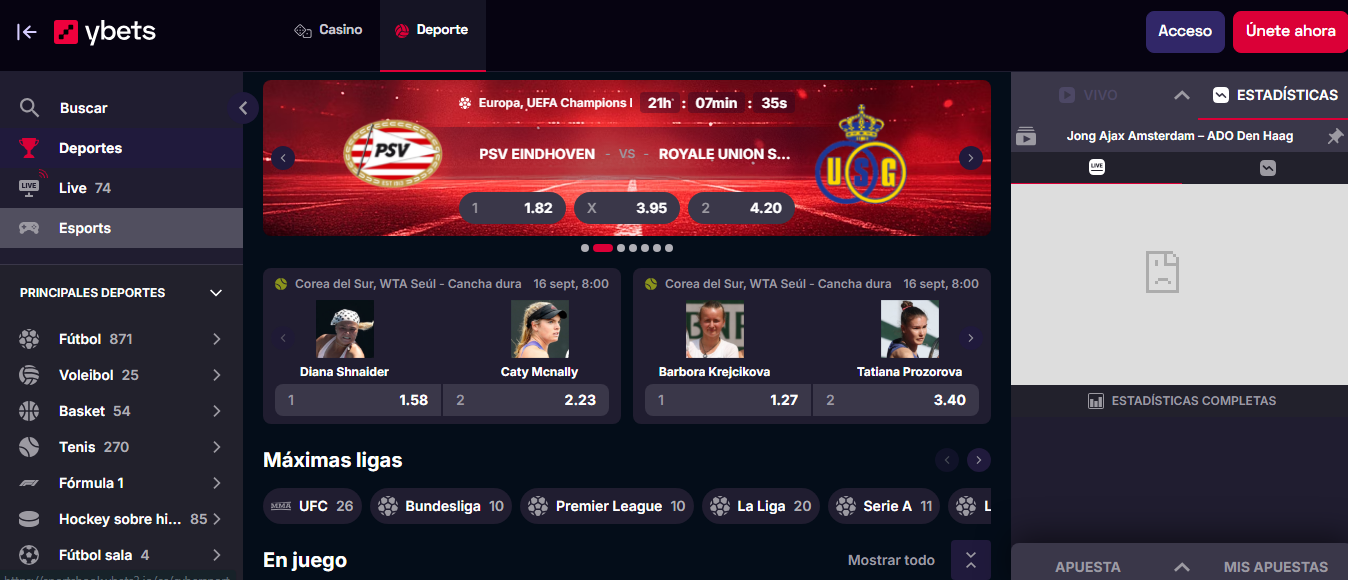This screenshot has height=580, width=1348.
Task: Click the live video icon beside Jong Ajax Amsterdam
Action: 1026,136
